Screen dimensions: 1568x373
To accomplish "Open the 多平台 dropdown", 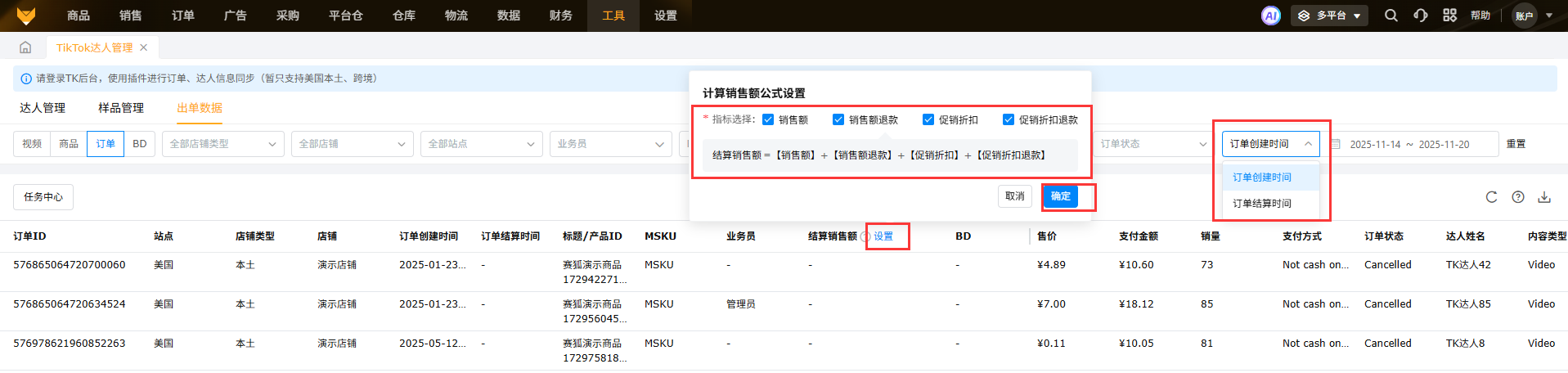I will click(1329, 16).
